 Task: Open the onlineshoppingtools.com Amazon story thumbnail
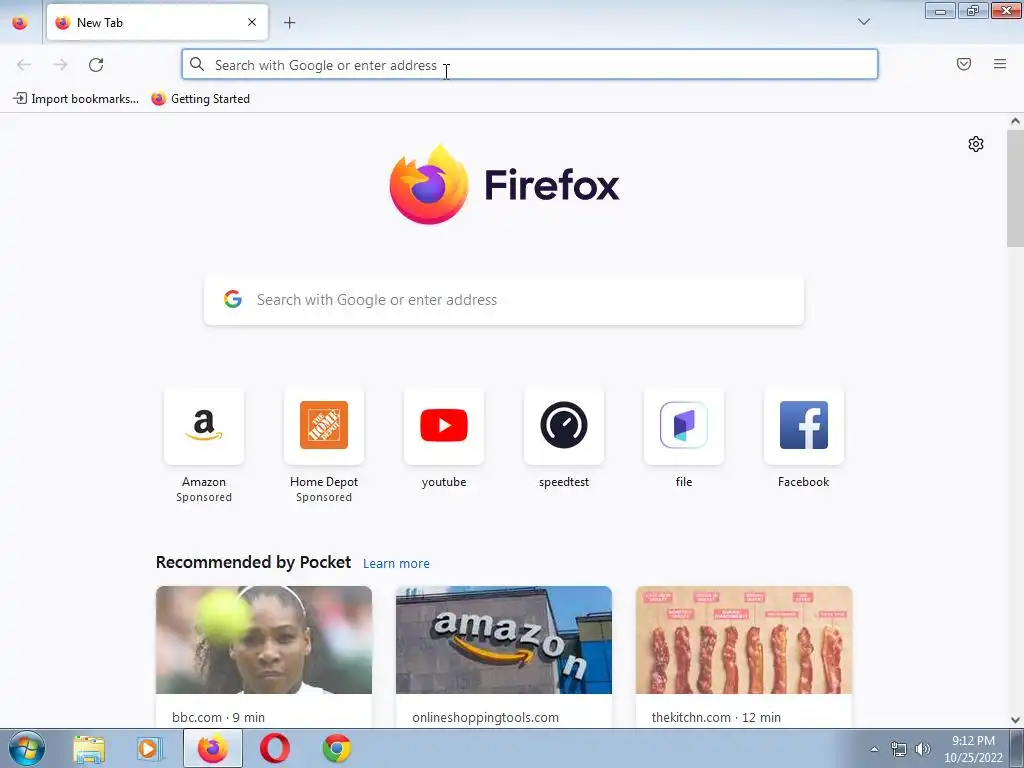(504, 640)
